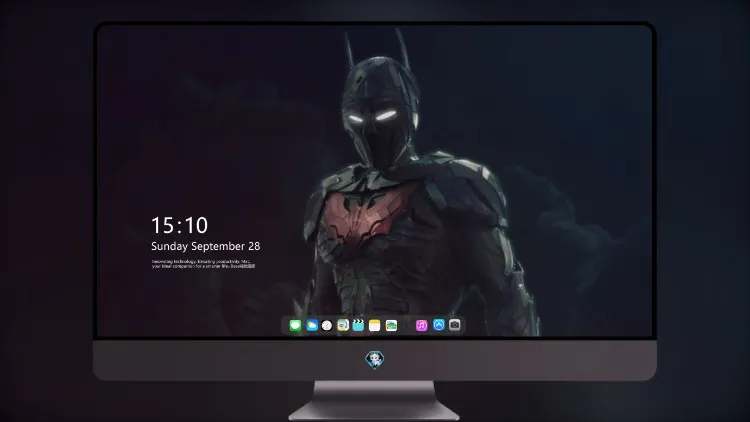Open the Photos gallery app in dock

(391, 325)
